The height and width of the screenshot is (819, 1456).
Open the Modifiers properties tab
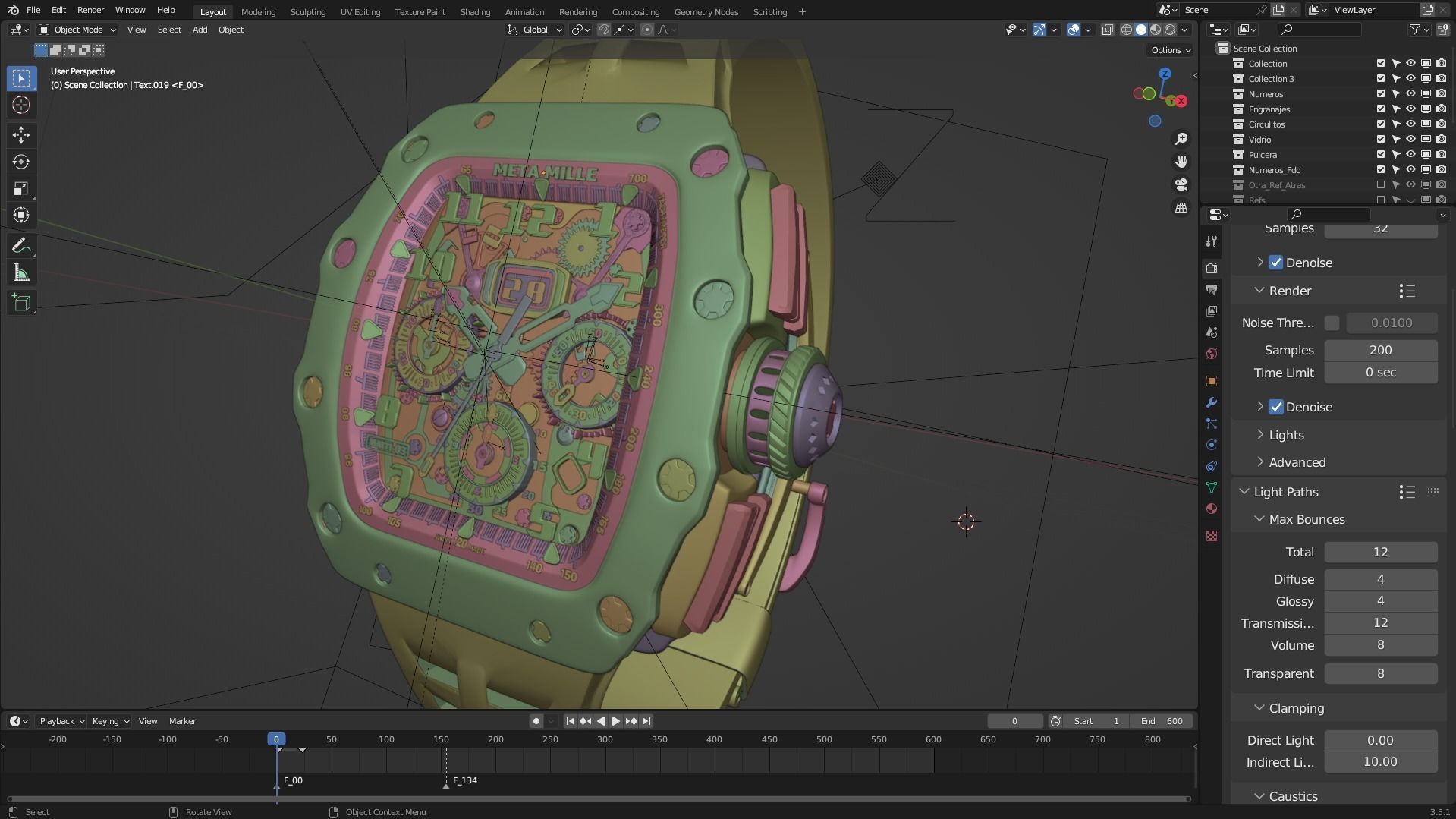coord(1212,402)
